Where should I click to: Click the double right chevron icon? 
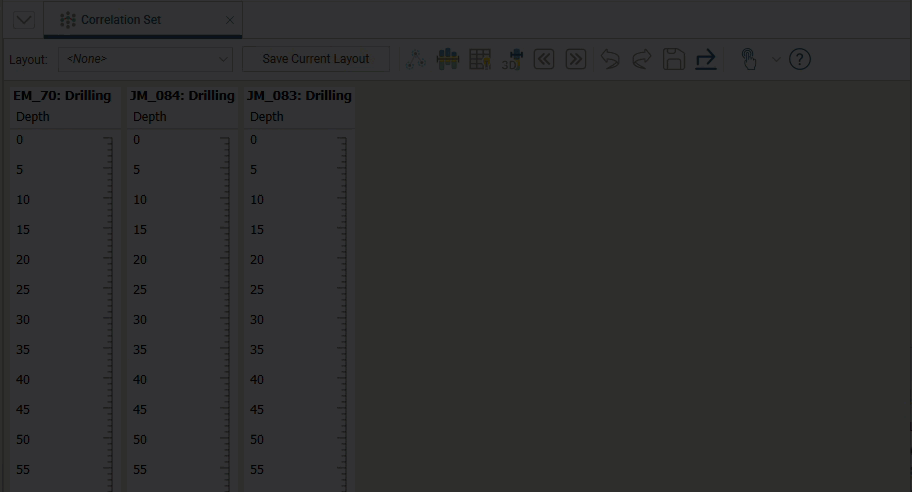575,59
